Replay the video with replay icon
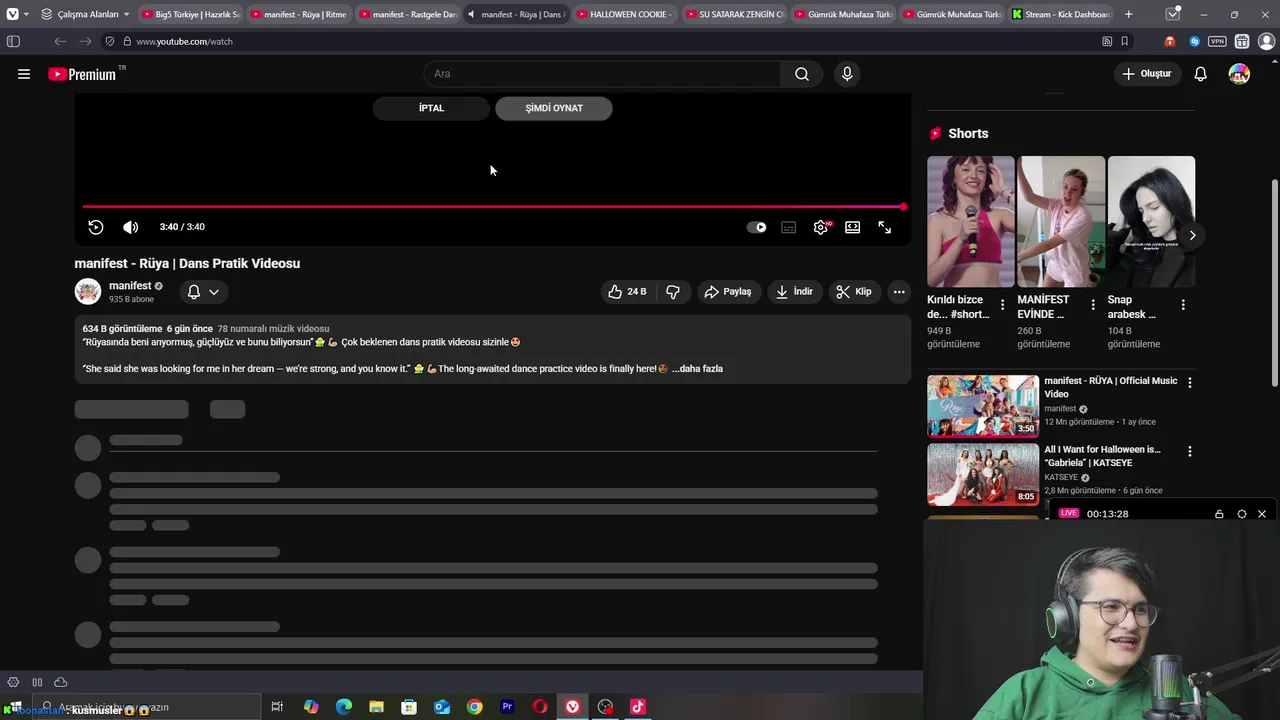 click(96, 227)
